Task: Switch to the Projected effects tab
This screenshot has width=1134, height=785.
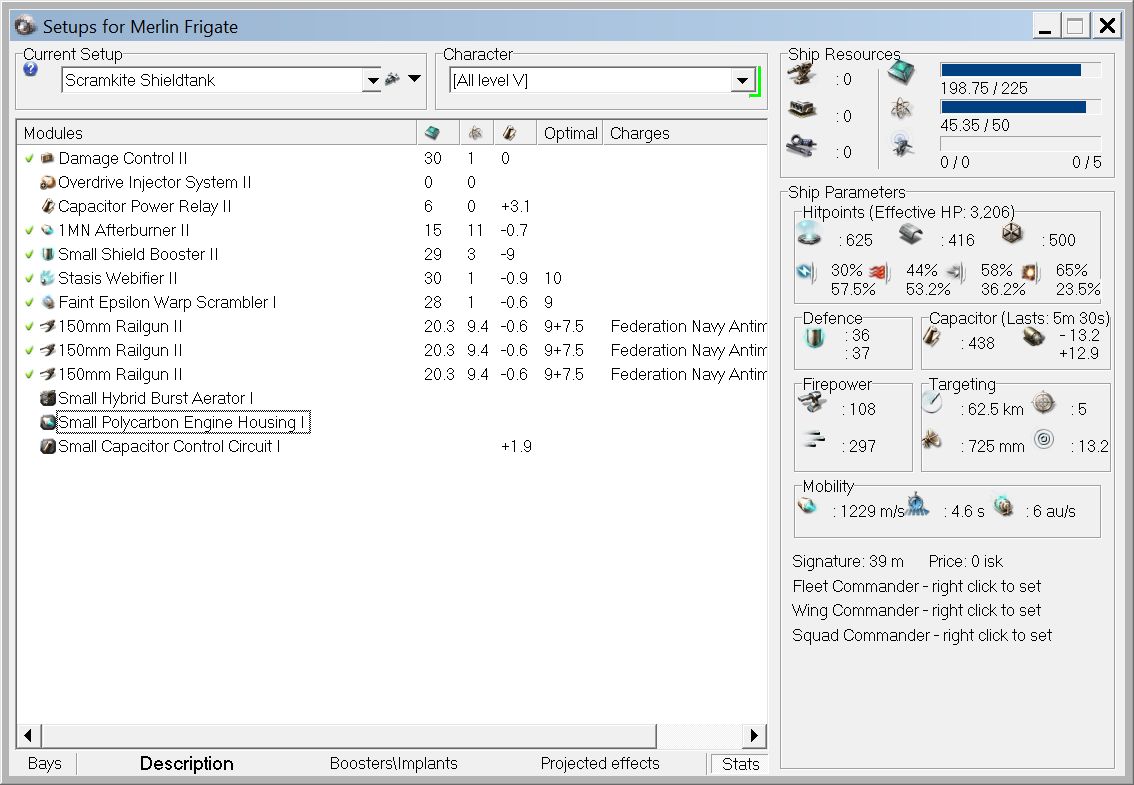Action: pos(600,763)
